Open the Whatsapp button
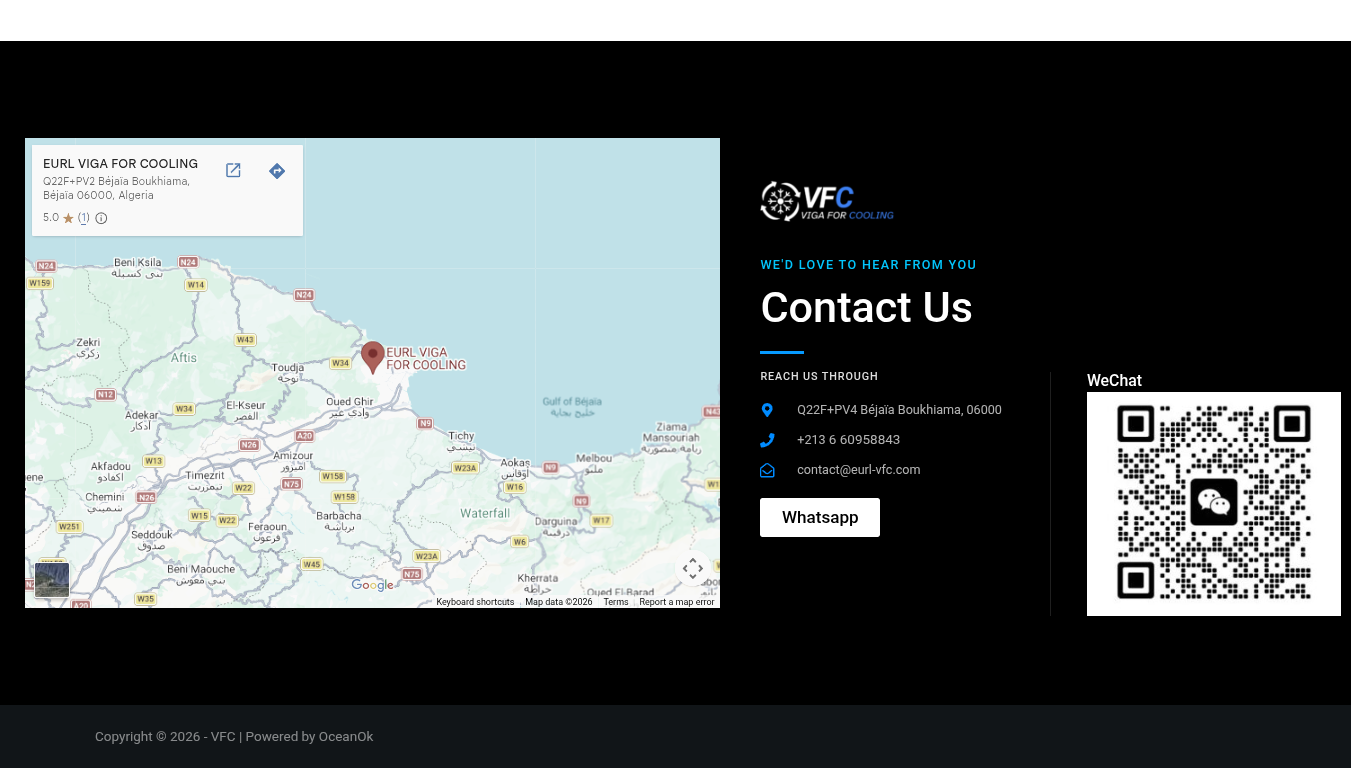This screenshot has width=1351, height=768. (x=820, y=517)
